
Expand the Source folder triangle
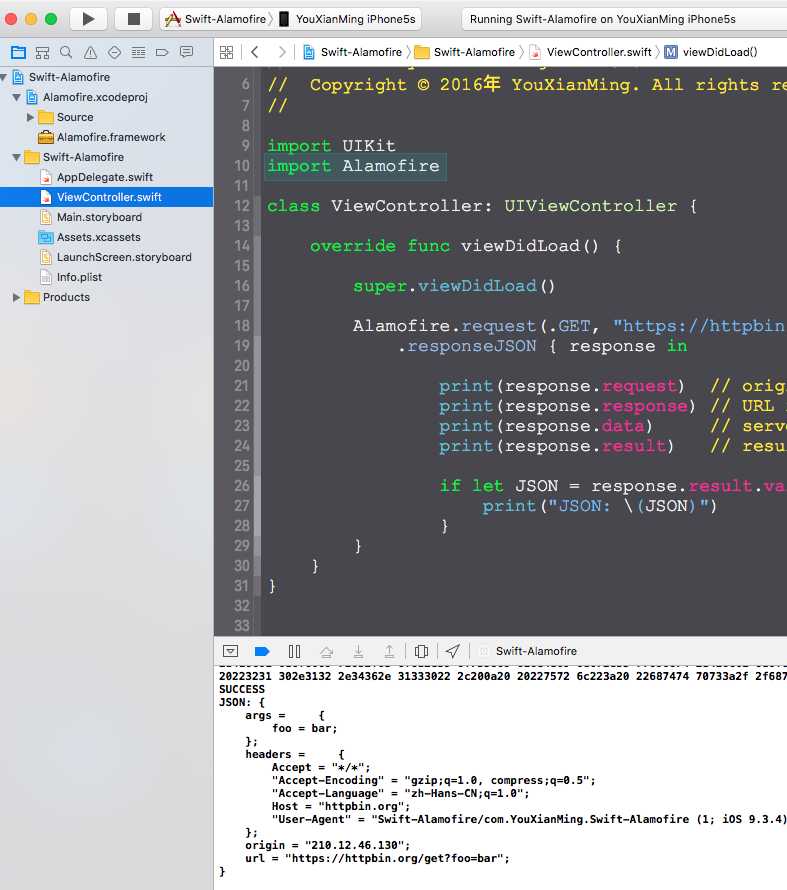click(x=30, y=117)
